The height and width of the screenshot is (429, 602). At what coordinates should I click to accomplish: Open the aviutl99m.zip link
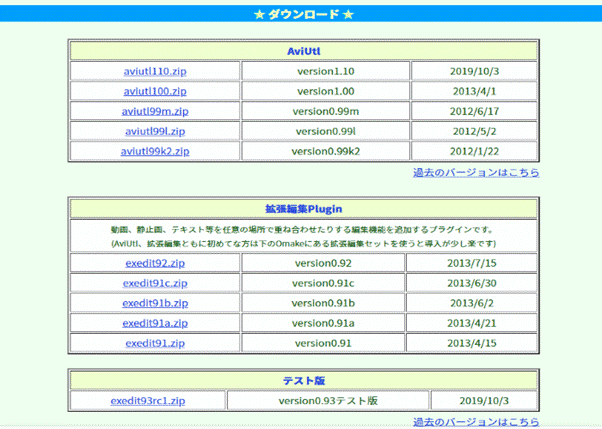(x=155, y=112)
